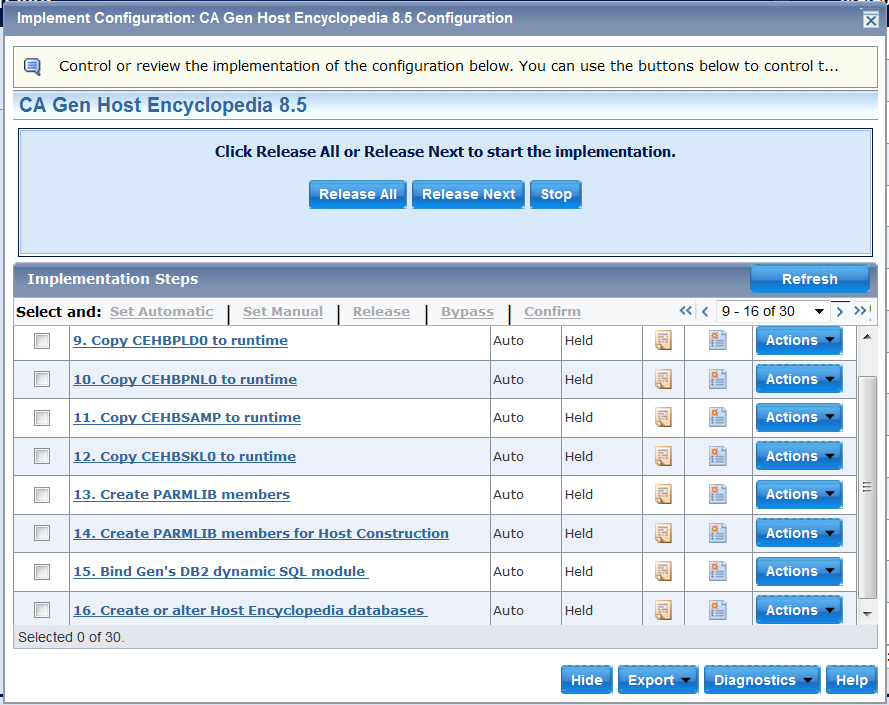Open notes icon for step 9 CEHBPLD0

[663, 340]
